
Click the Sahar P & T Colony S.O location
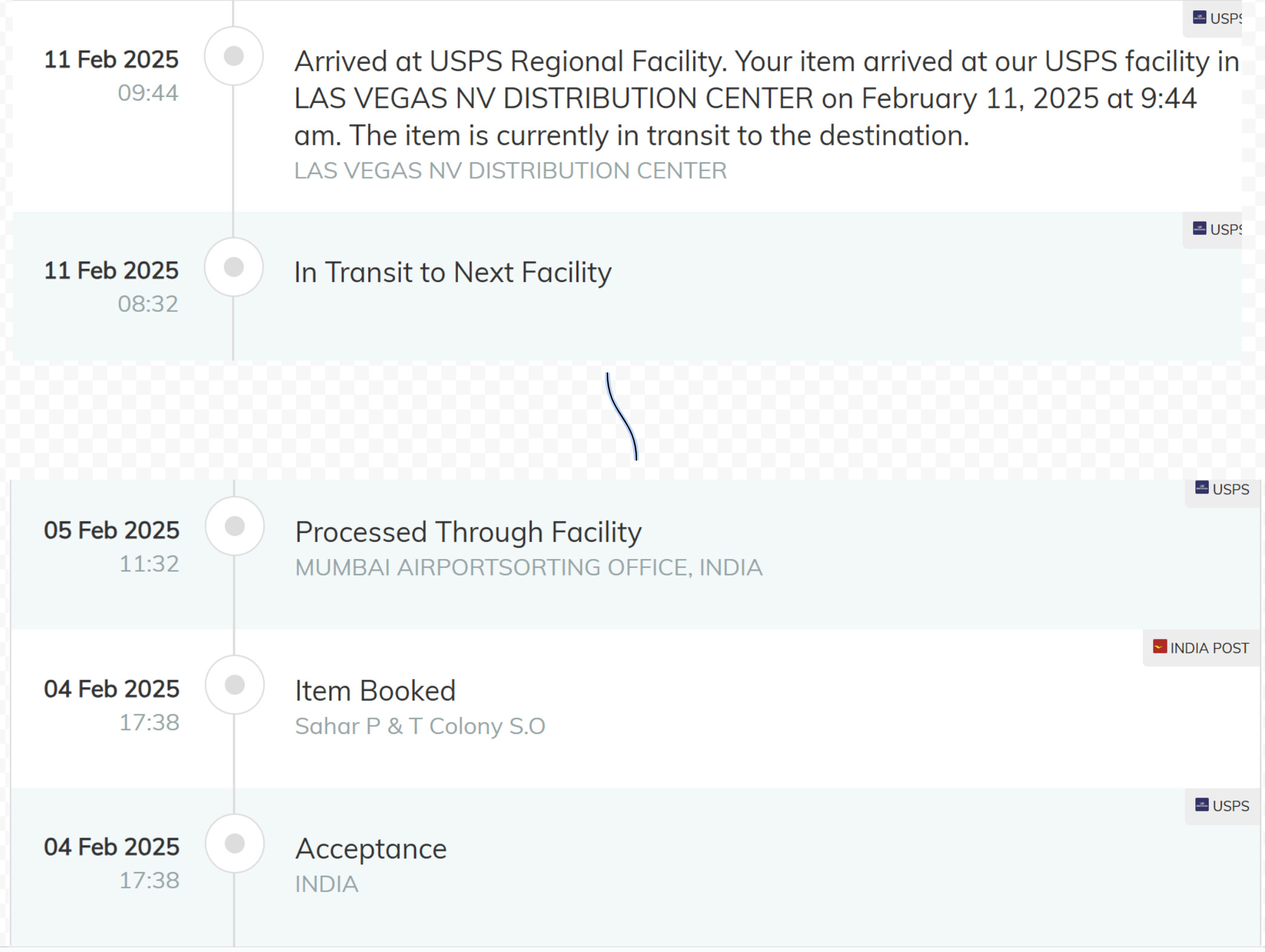click(x=420, y=726)
